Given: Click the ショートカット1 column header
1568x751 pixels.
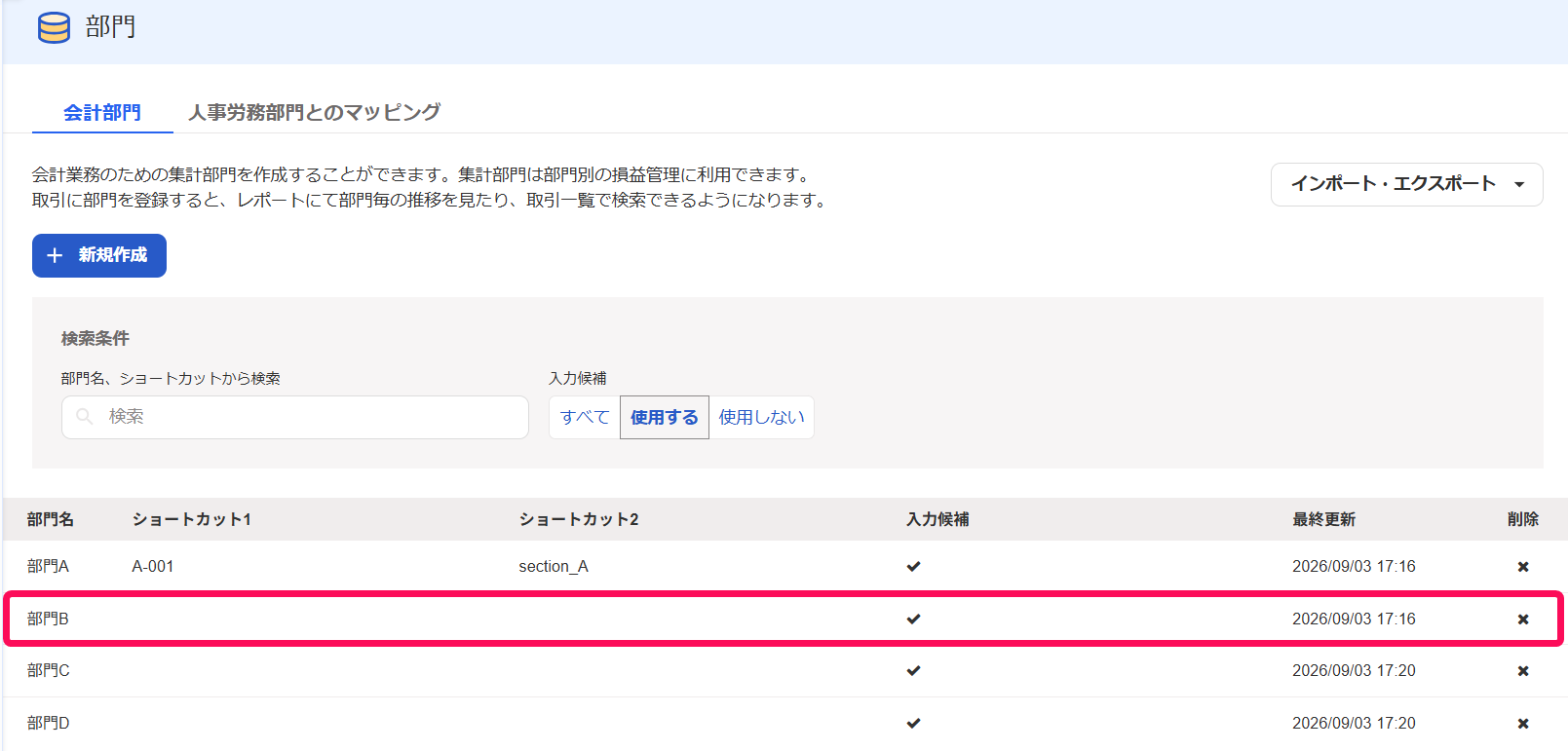Looking at the screenshot, I should [x=192, y=519].
